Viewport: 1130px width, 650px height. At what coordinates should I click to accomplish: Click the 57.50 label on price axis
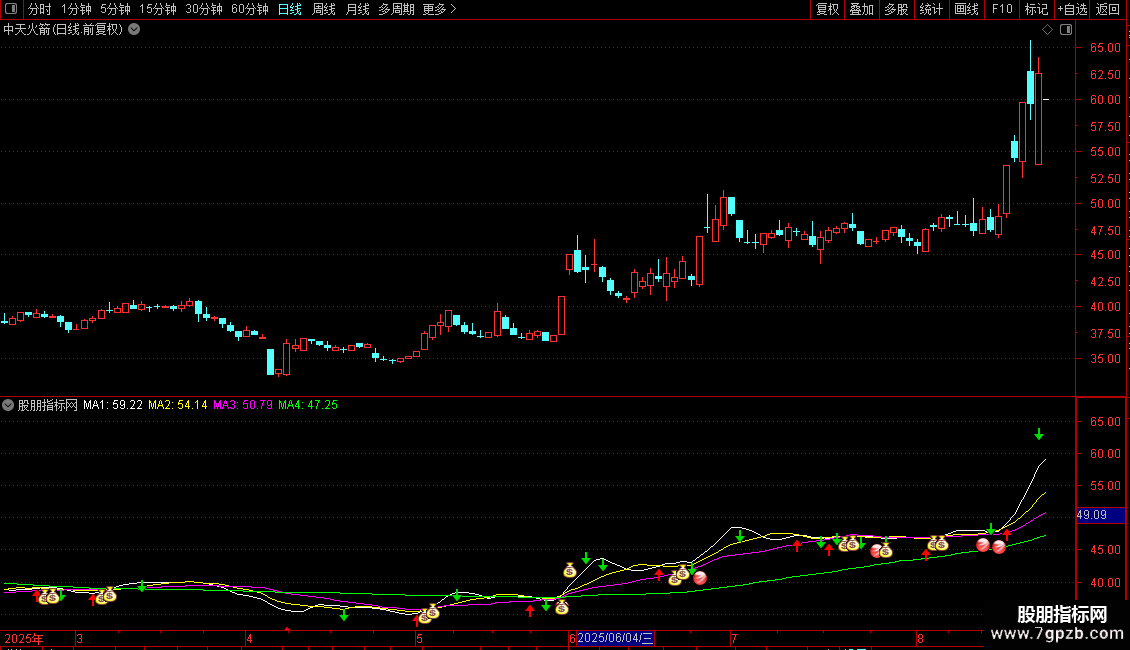point(1105,127)
